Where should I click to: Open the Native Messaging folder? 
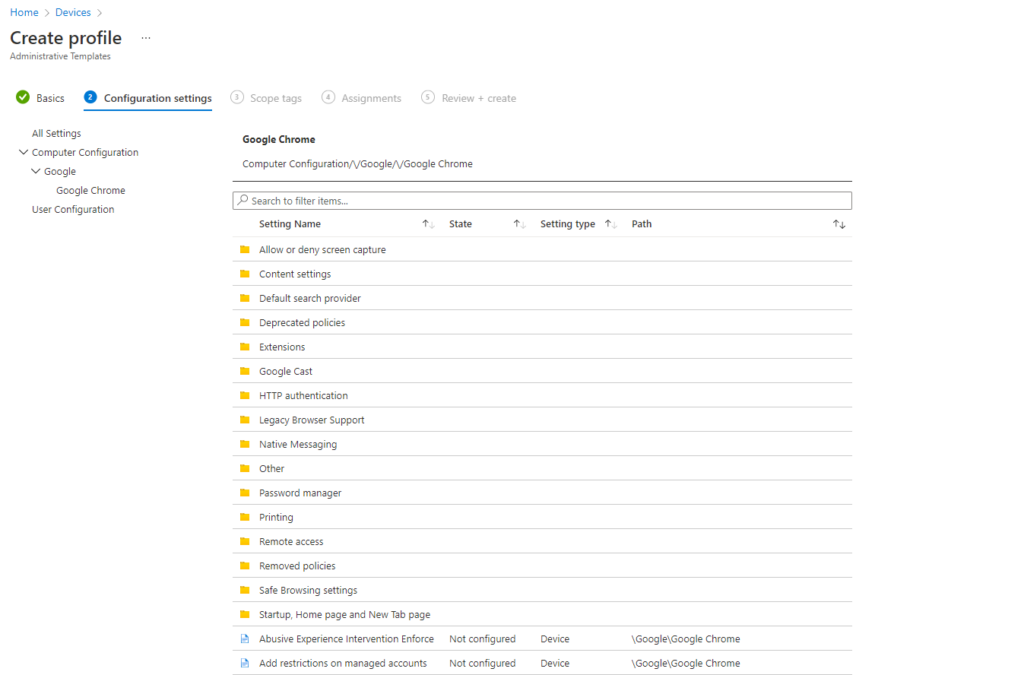298,444
